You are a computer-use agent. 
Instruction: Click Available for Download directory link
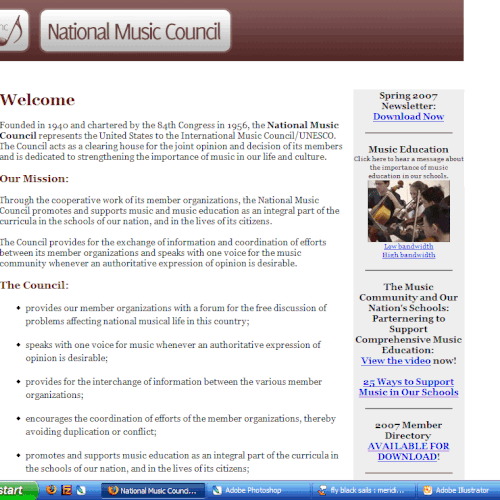409,451
